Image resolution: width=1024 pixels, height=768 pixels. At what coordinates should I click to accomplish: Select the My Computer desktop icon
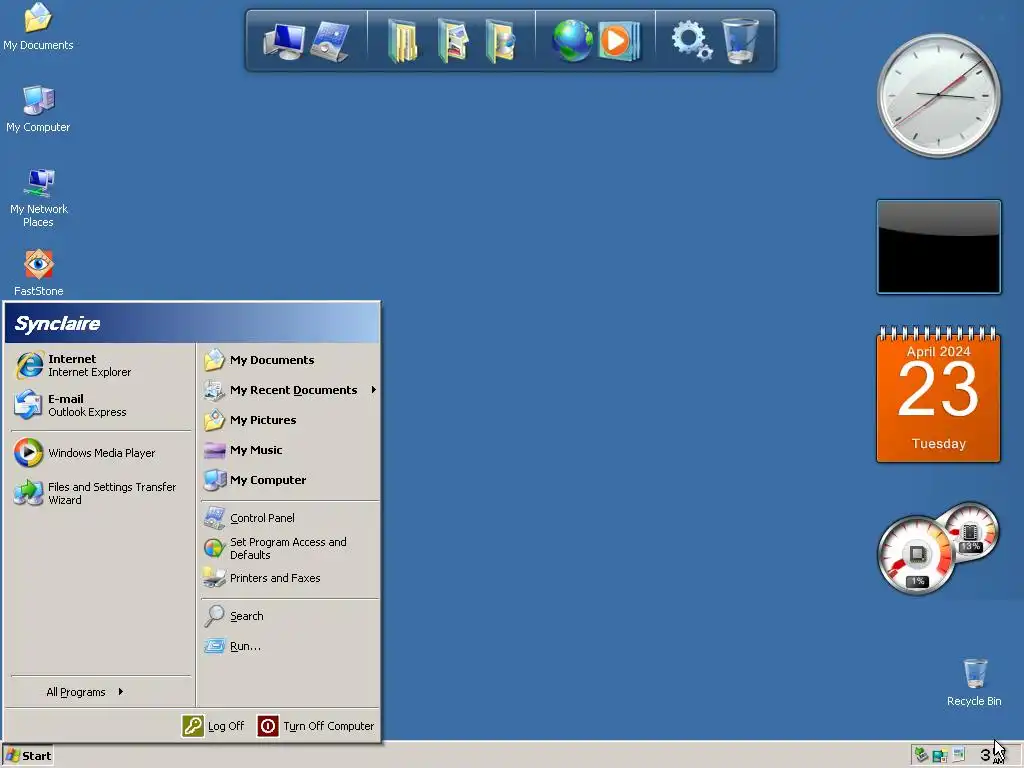38,109
